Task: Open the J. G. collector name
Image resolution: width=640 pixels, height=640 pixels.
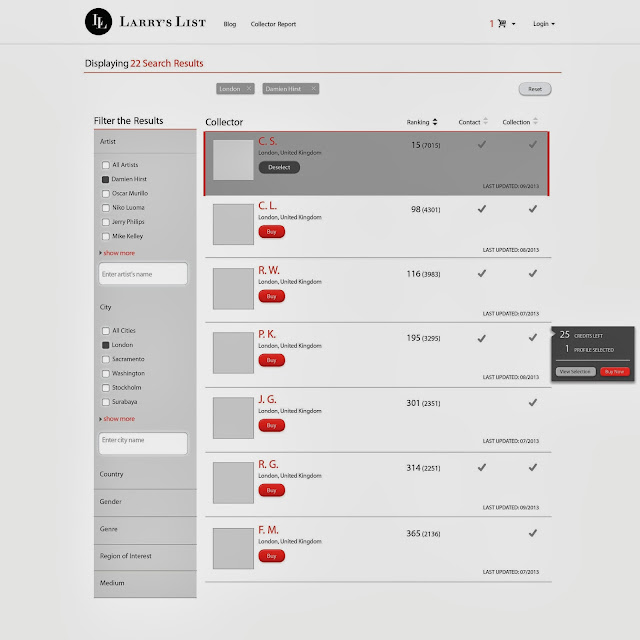Action: pos(267,399)
